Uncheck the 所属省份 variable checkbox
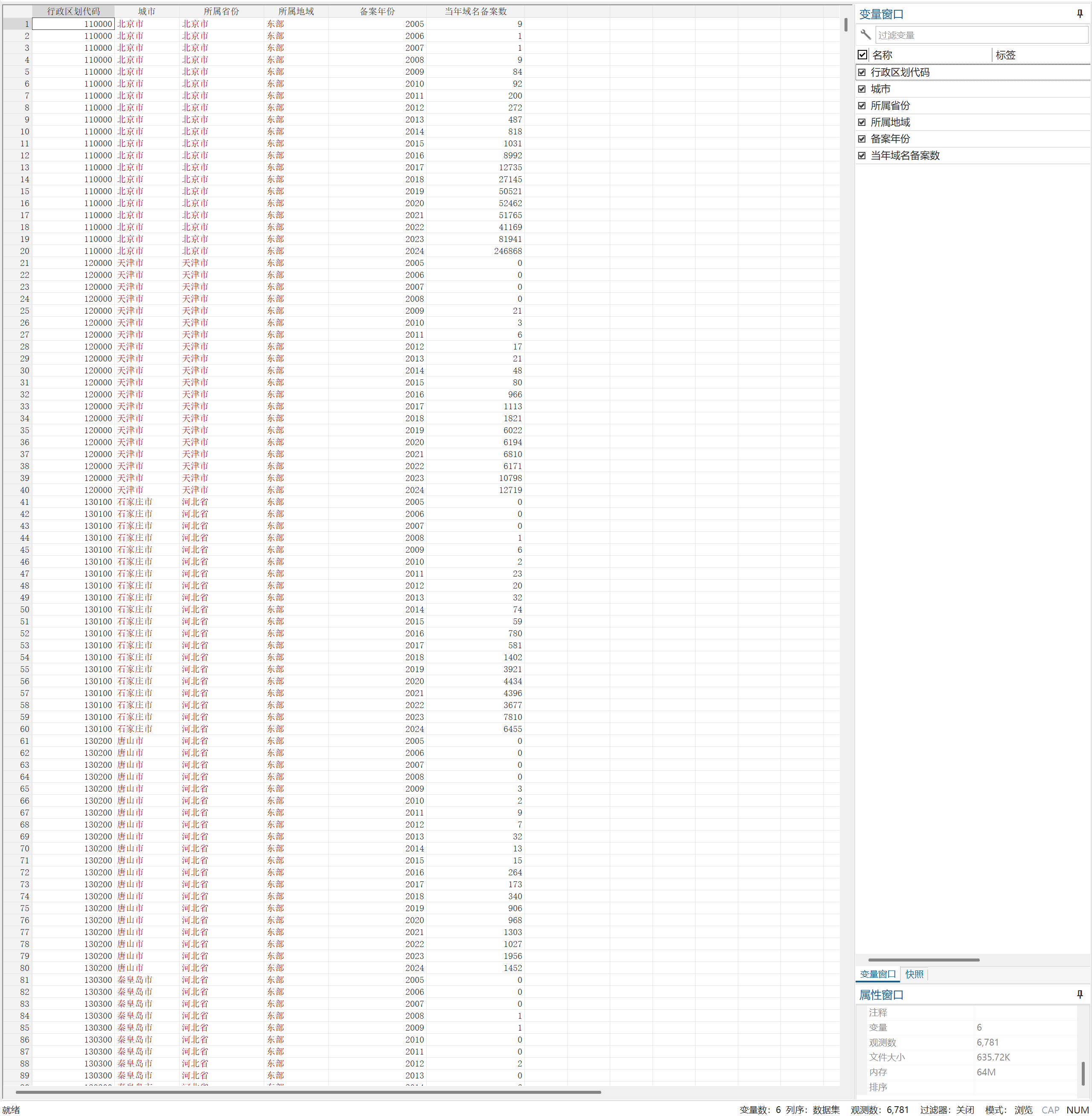Screen dimensions: 1092x1116 coord(862,105)
